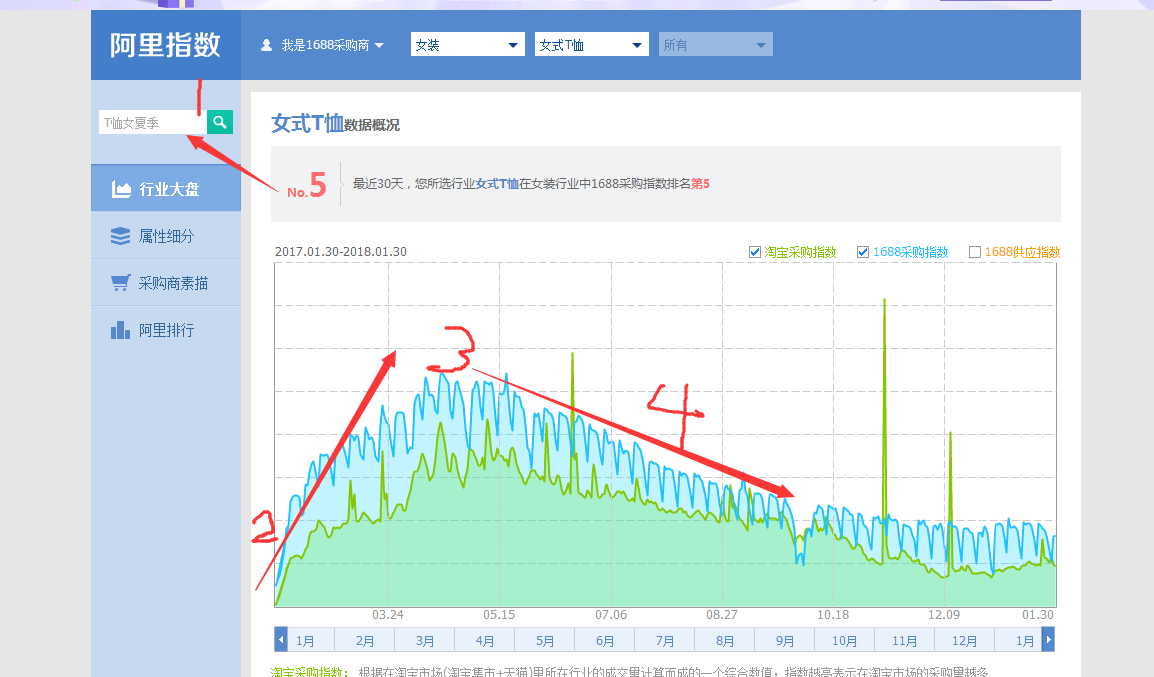Screen dimensions: 1154x677
Task: Click the No.5 ranking badge
Action: [306, 185]
